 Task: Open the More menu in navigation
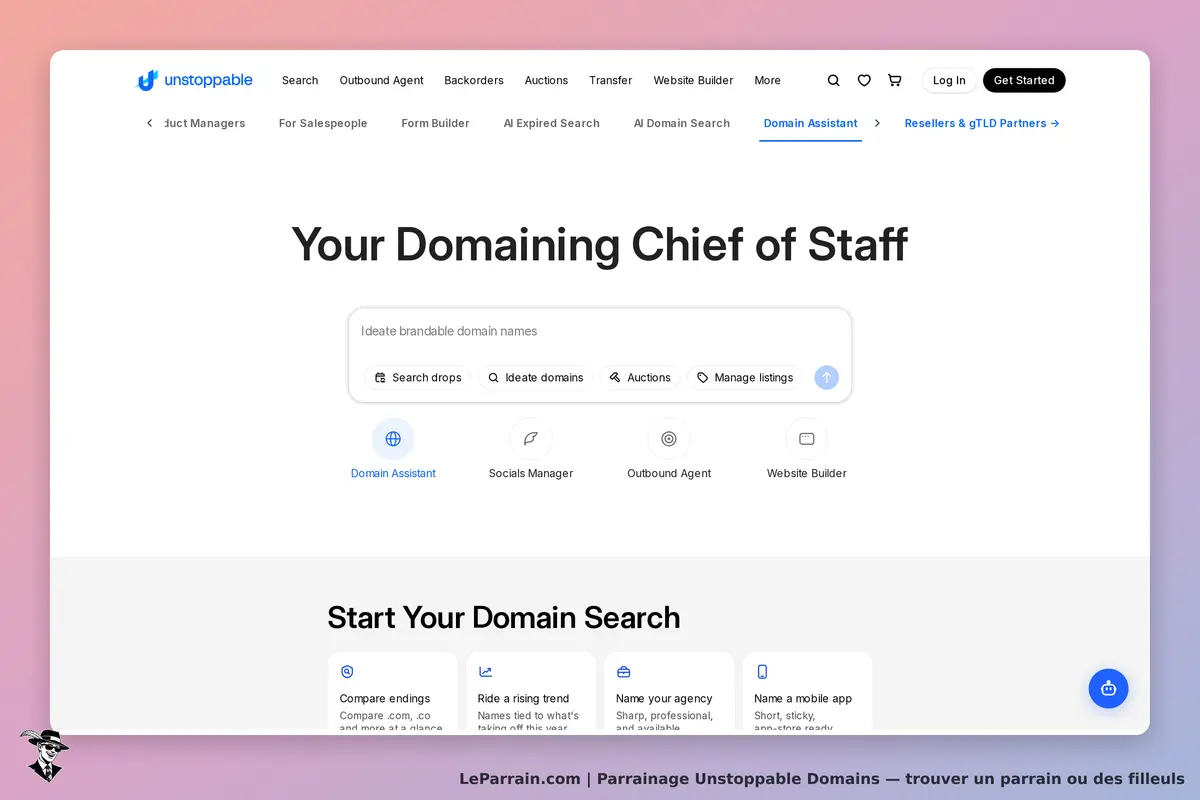coord(767,80)
